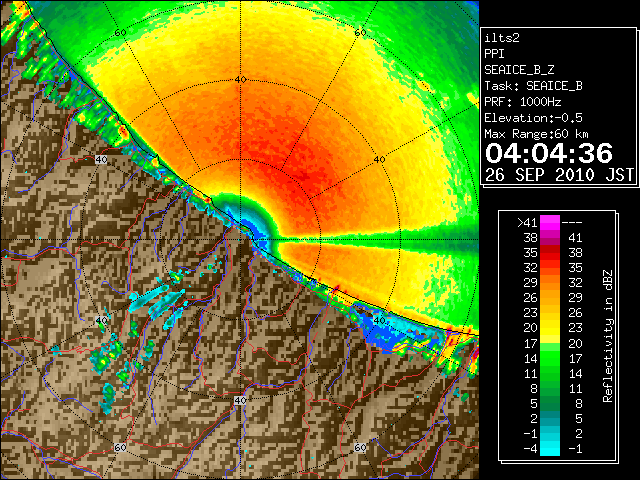
Task: Click the "-4" legend value
Action: [531, 449]
